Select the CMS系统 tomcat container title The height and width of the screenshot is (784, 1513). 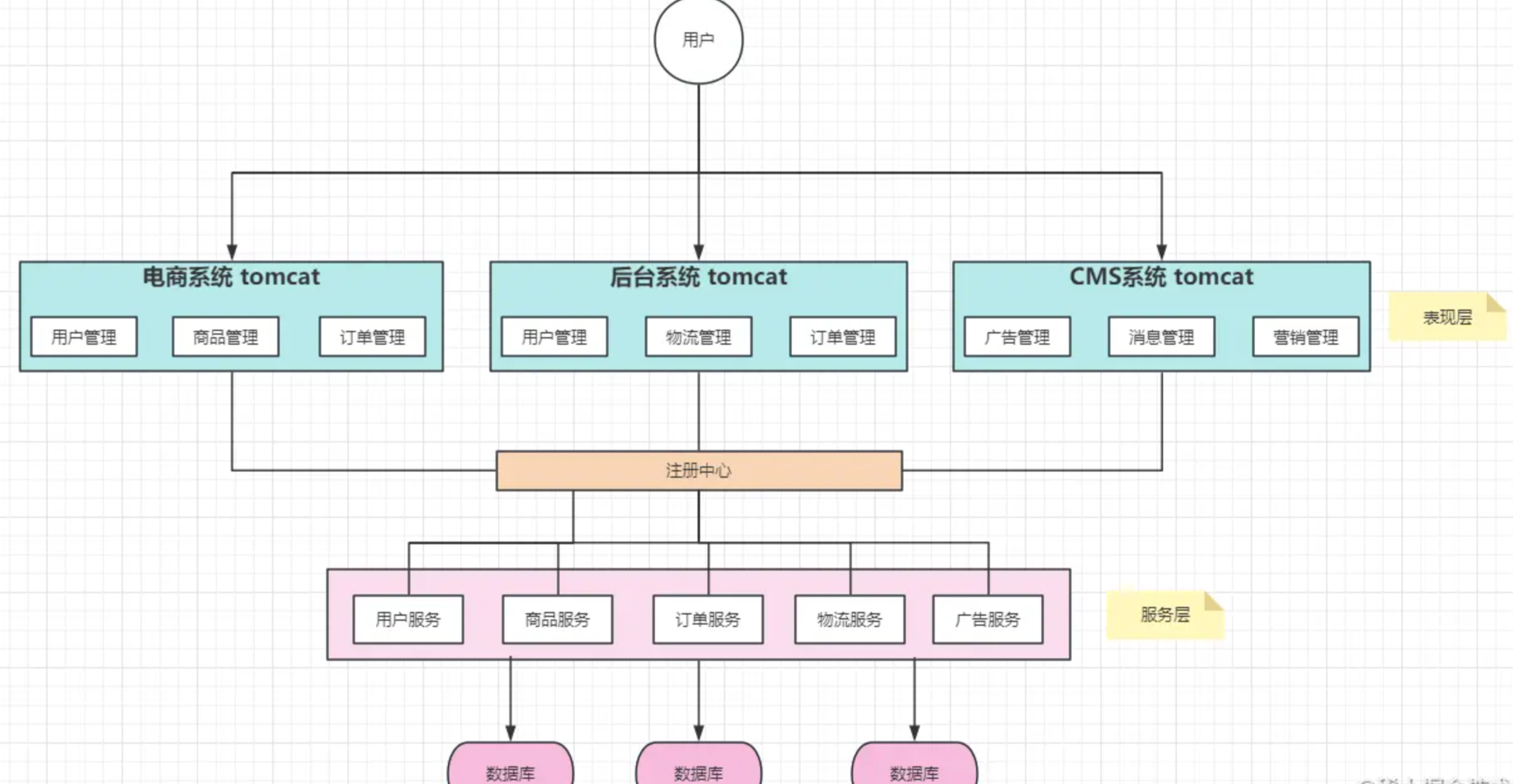point(1161,277)
